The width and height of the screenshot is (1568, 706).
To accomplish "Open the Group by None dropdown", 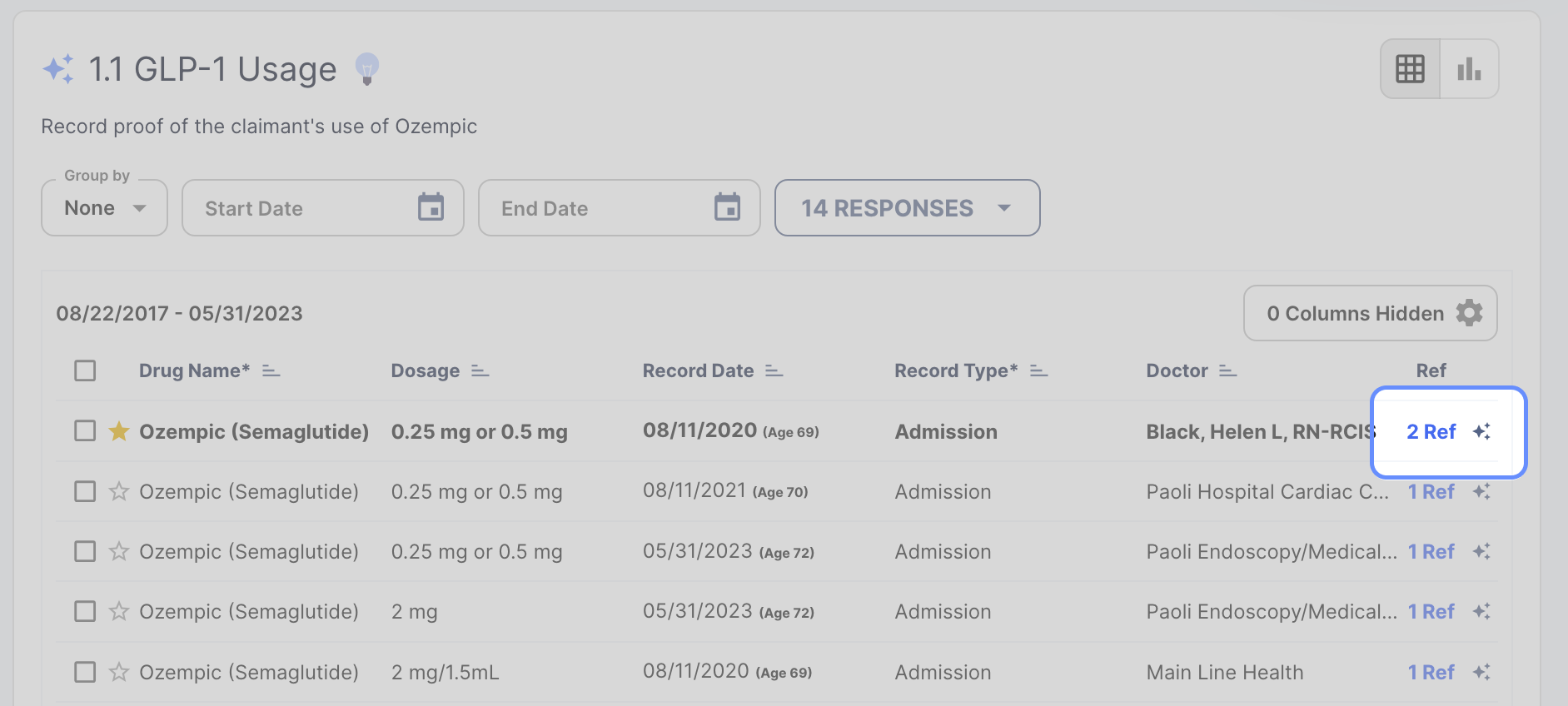I will (x=105, y=208).
